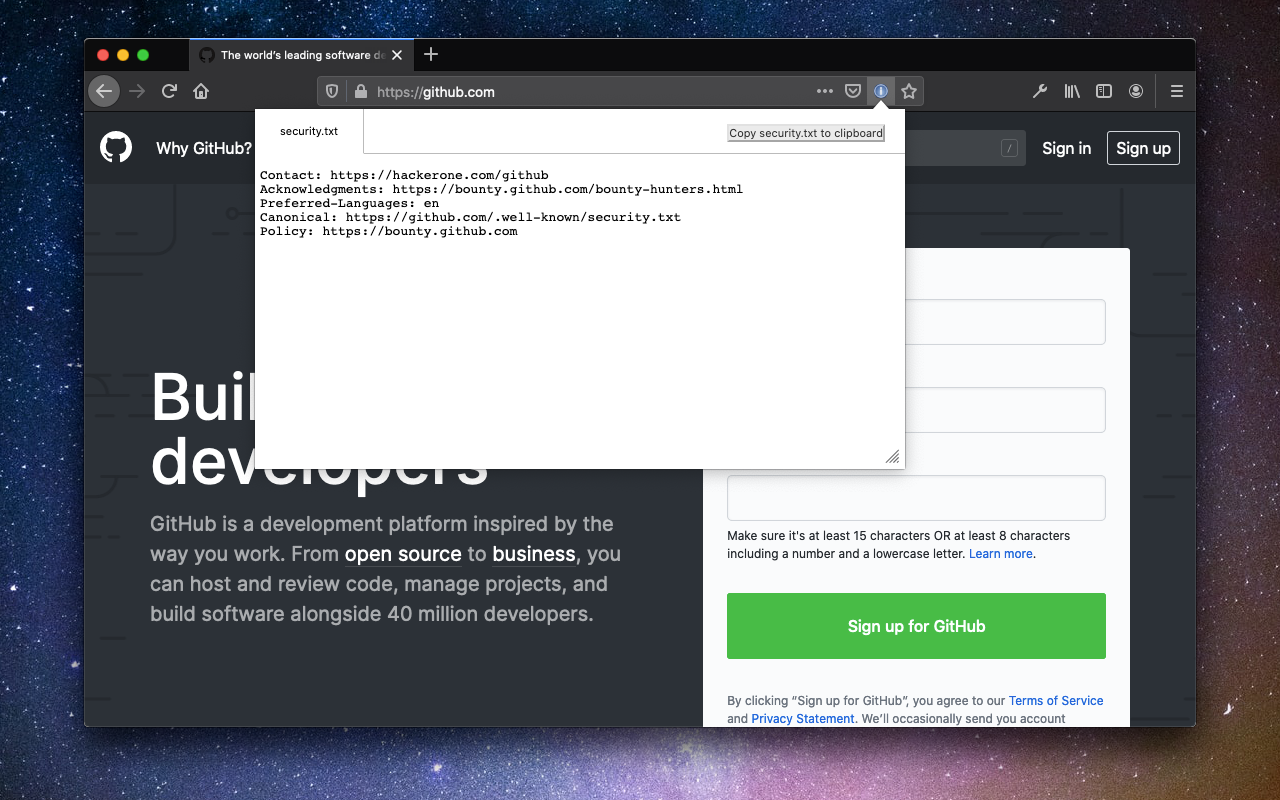Viewport: 1280px width, 800px height.
Task: Click the Sign up for GitHub button
Action: [916, 626]
